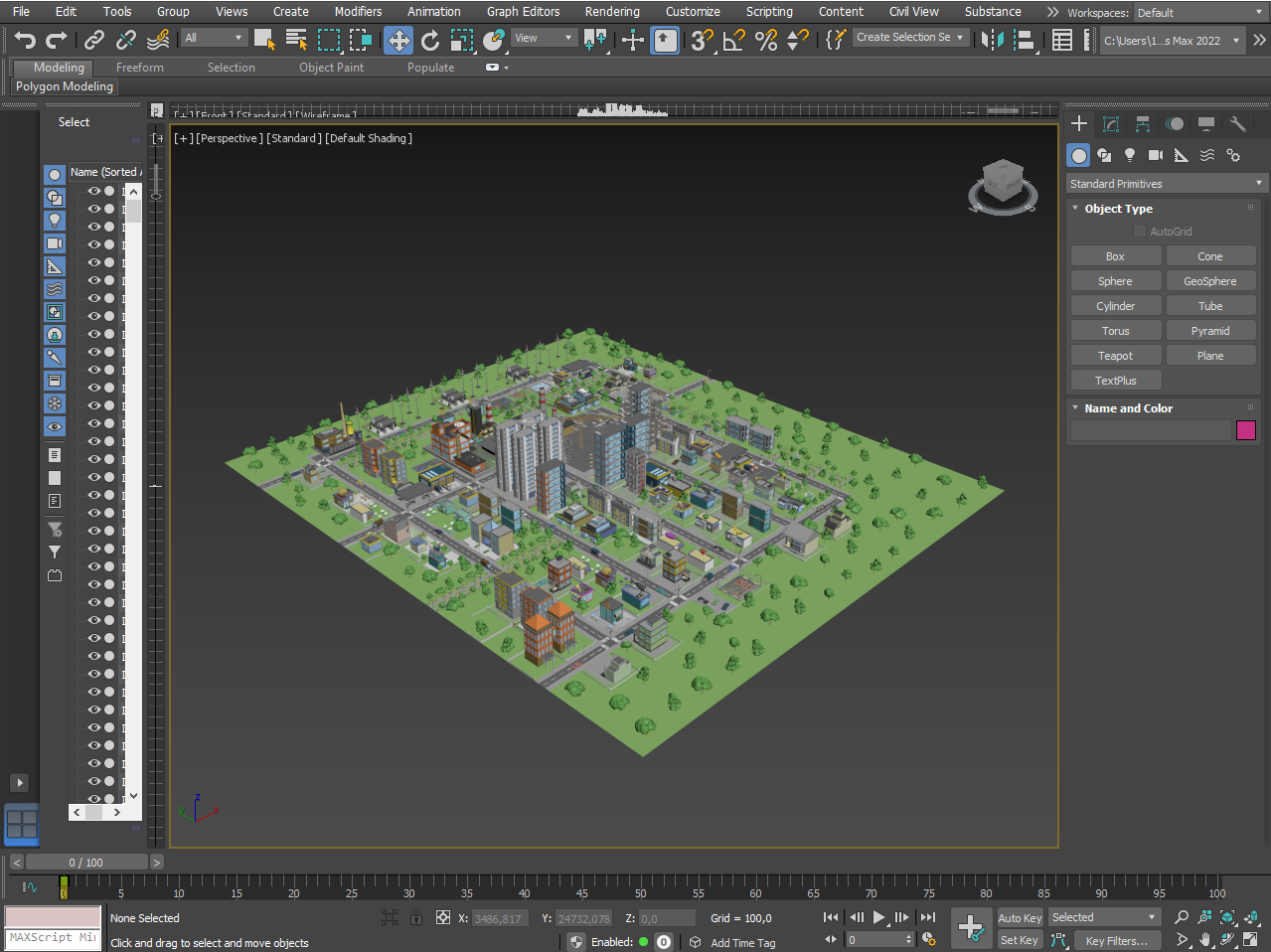Switch to the Utilities wrench panel
Image resolution: width=1271 pixels, height=952 pixels.
tap(1237, 124)
